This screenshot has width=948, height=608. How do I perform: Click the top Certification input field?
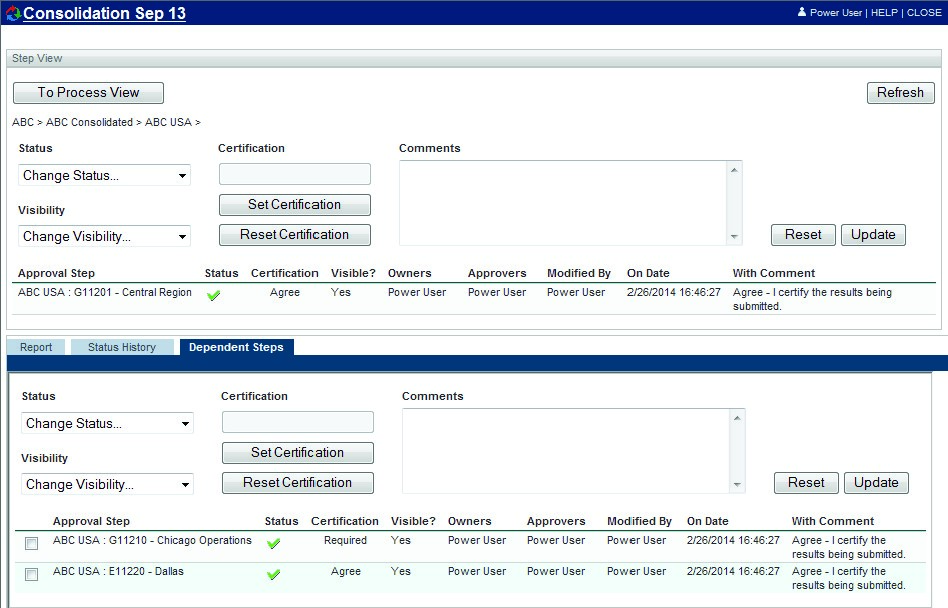pos(294,175)
